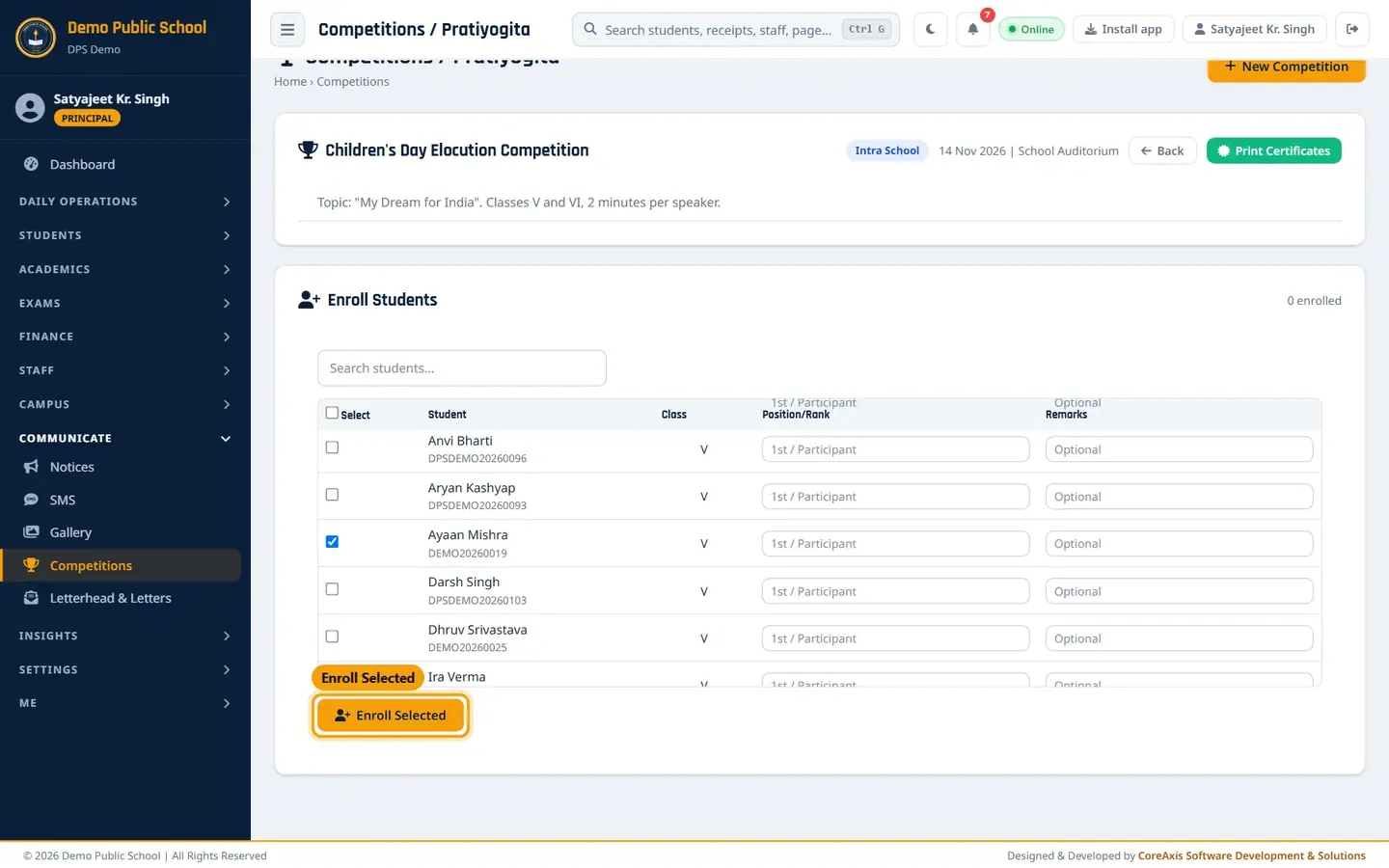Select the checkbox for Dhruv Srivastava
Screen dimensions: 1389x868
pos(332,637)
